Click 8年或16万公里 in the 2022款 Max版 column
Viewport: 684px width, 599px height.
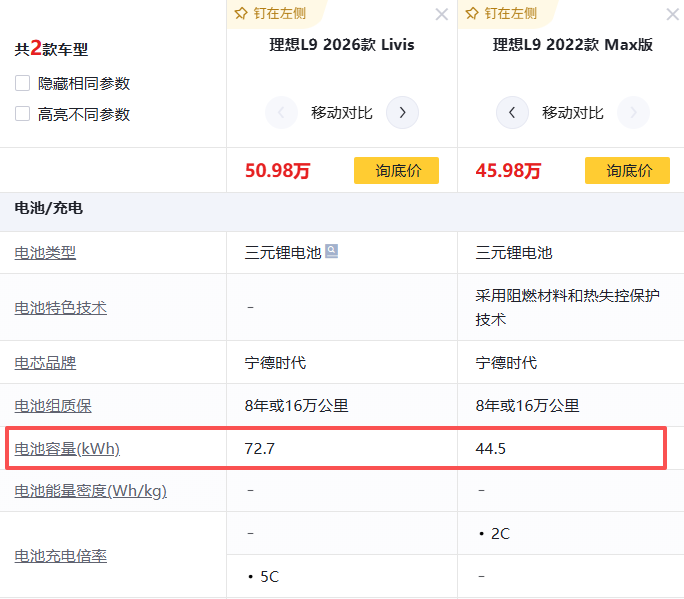527,406
